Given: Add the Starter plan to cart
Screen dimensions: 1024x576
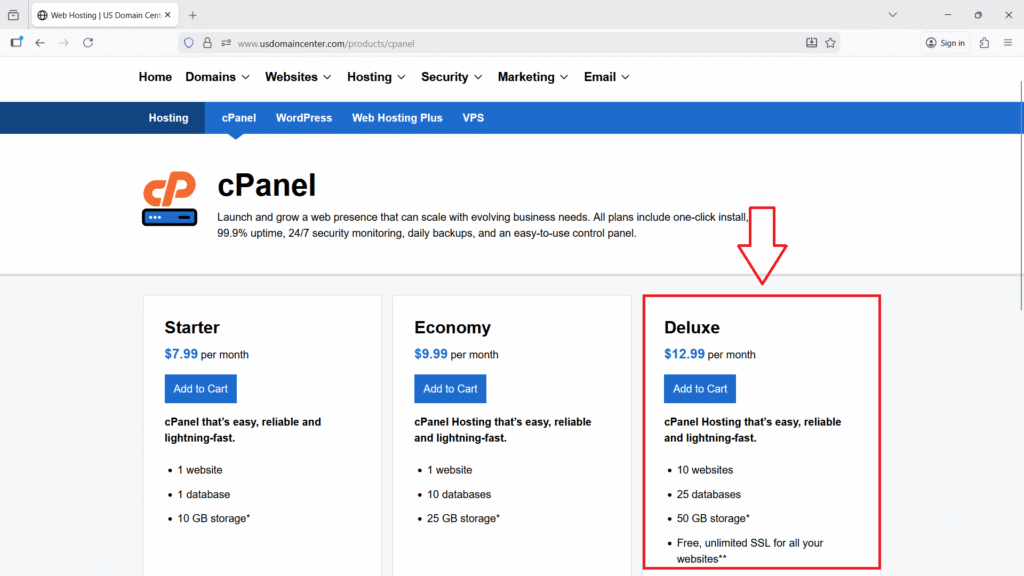Looking at the screenshot, I should click(x=200, y=389).
